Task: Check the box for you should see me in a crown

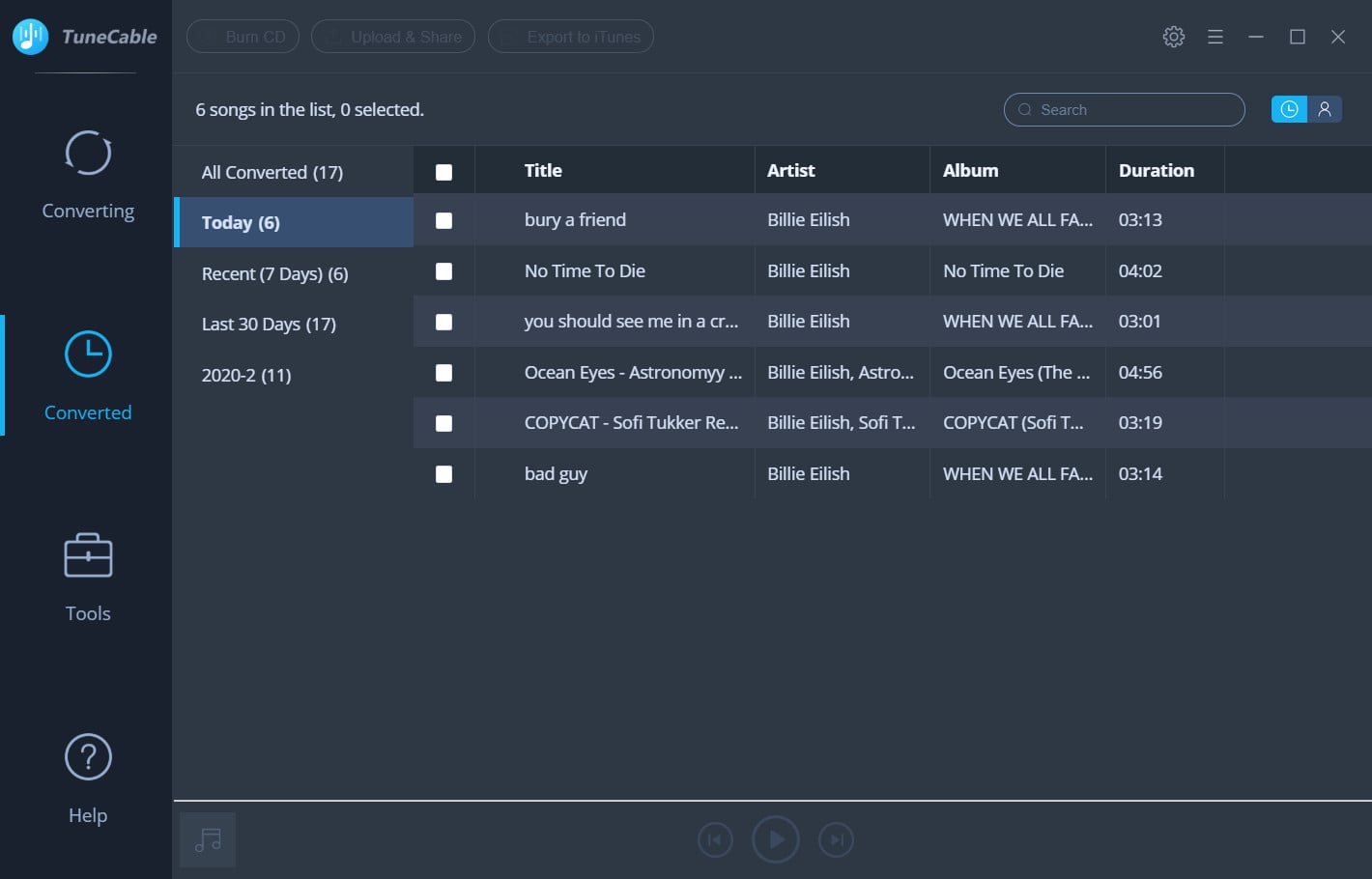Action: pos(443,322)
